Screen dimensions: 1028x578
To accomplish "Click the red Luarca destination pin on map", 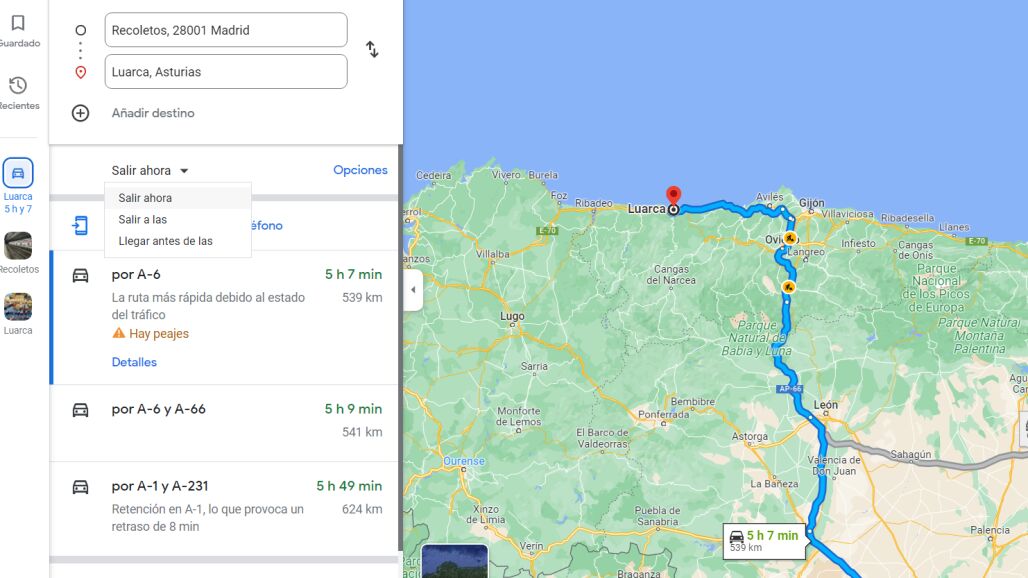I will (x=673, y=196).
